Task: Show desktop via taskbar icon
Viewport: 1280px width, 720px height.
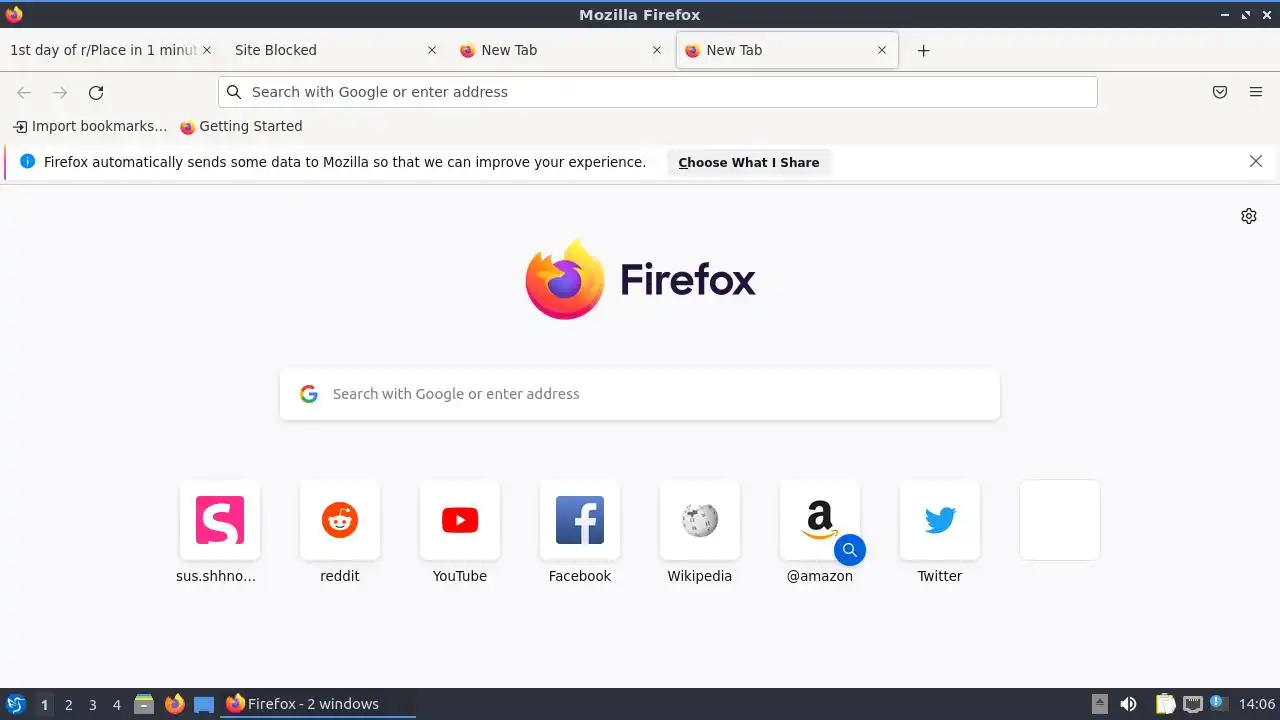Action: point(204,704)
